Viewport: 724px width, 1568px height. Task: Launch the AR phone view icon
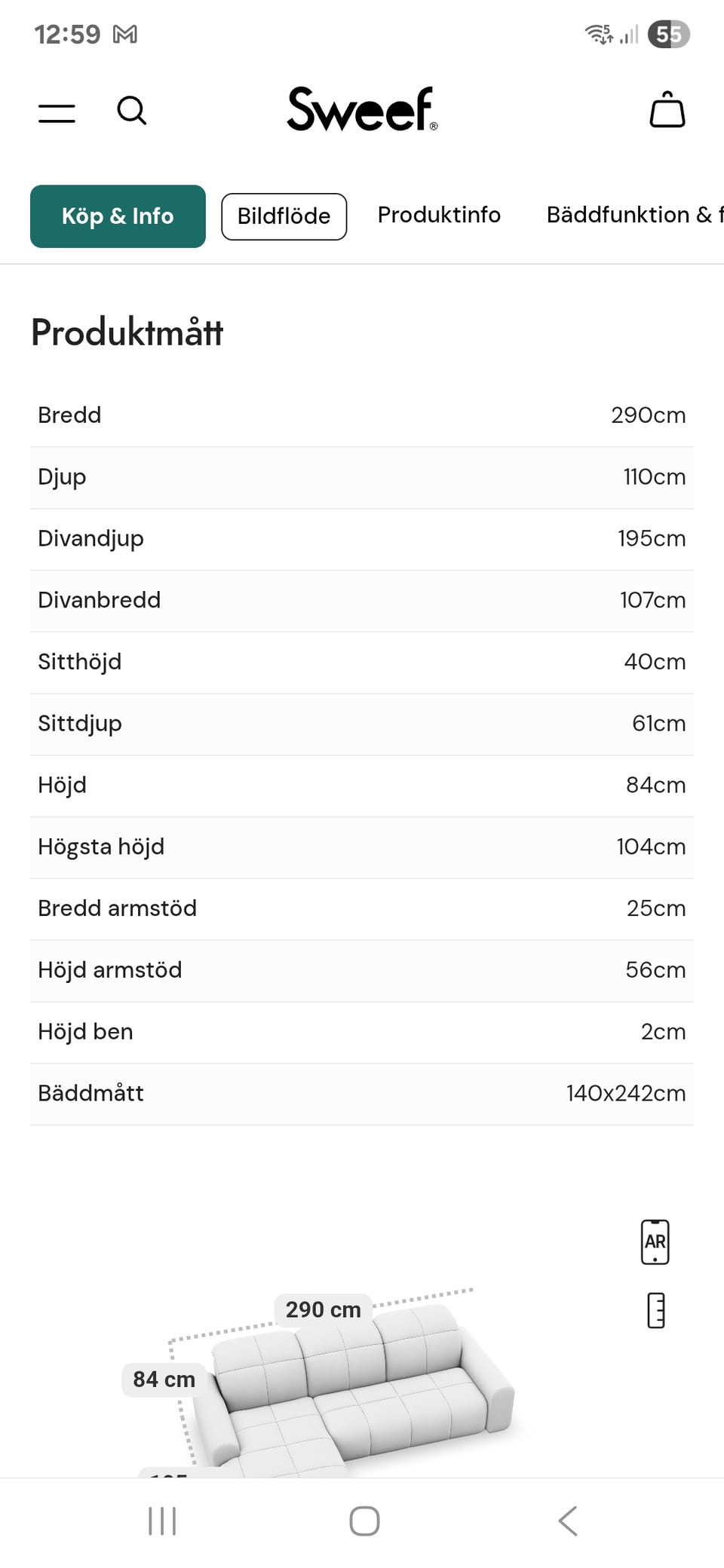tap(655, 1242)
